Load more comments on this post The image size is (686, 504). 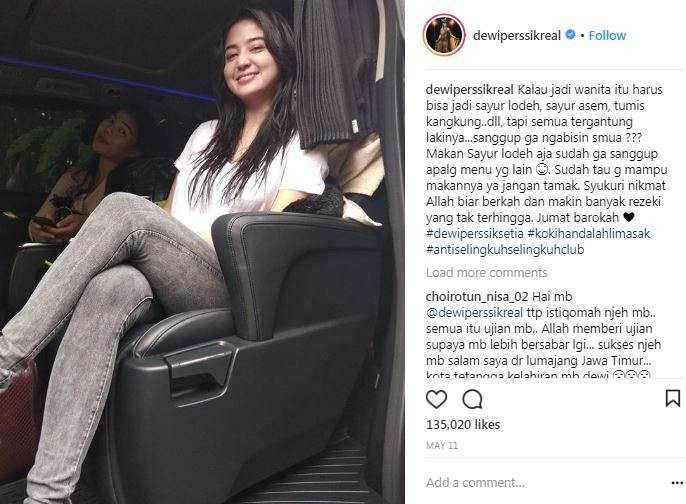click(x=486, y=273)
